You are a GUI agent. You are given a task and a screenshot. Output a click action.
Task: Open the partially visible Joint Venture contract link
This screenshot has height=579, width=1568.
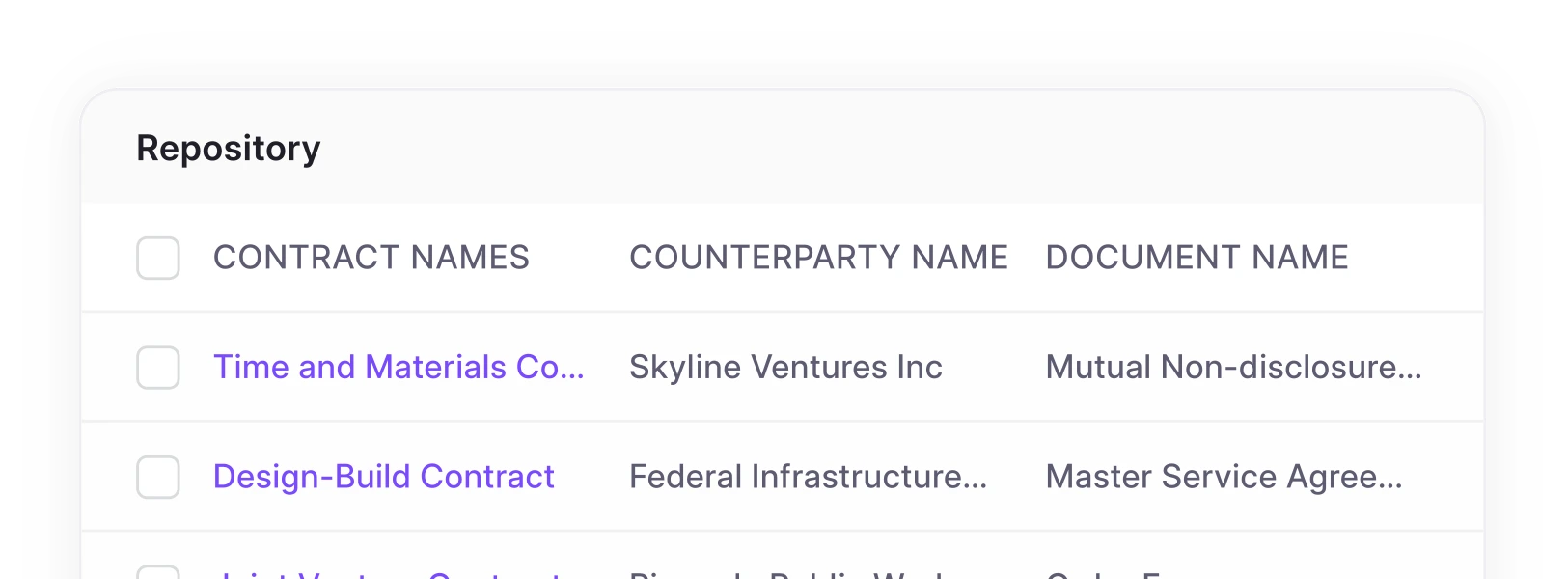pos(386,574)
